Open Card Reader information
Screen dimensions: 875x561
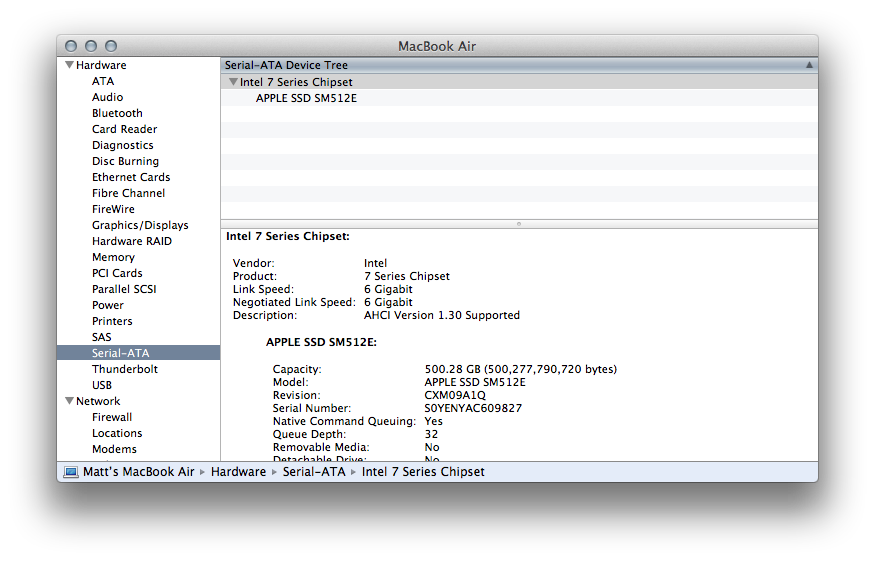pos(124,129)
